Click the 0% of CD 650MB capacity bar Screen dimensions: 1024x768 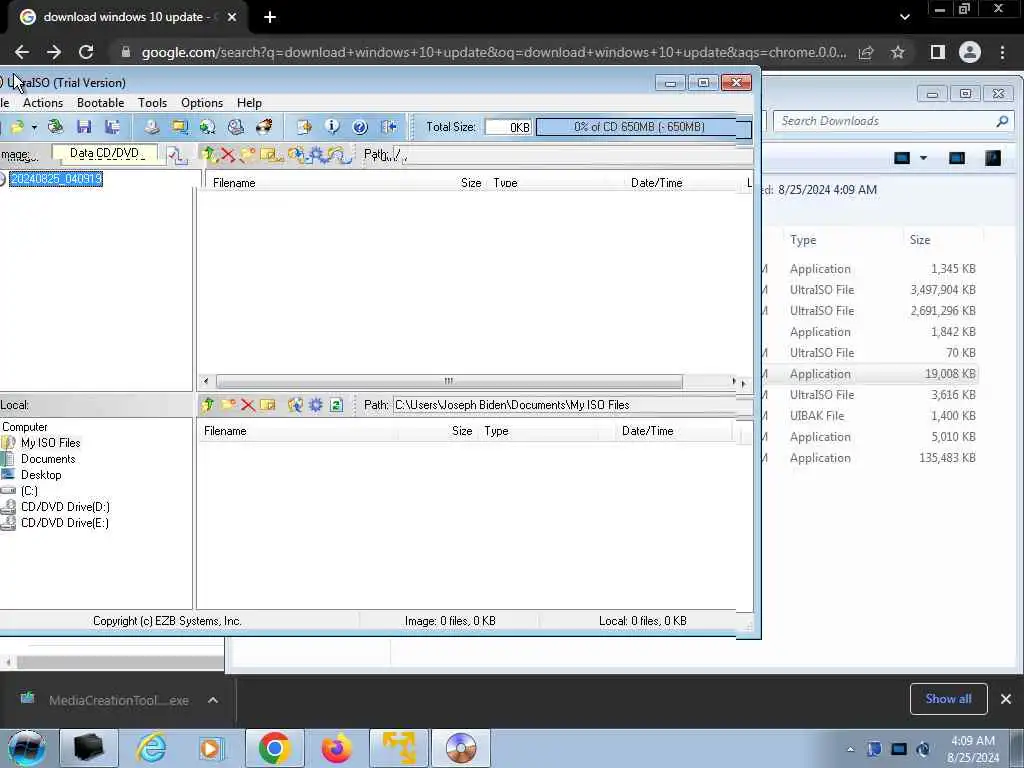click(x=643, y=127)
